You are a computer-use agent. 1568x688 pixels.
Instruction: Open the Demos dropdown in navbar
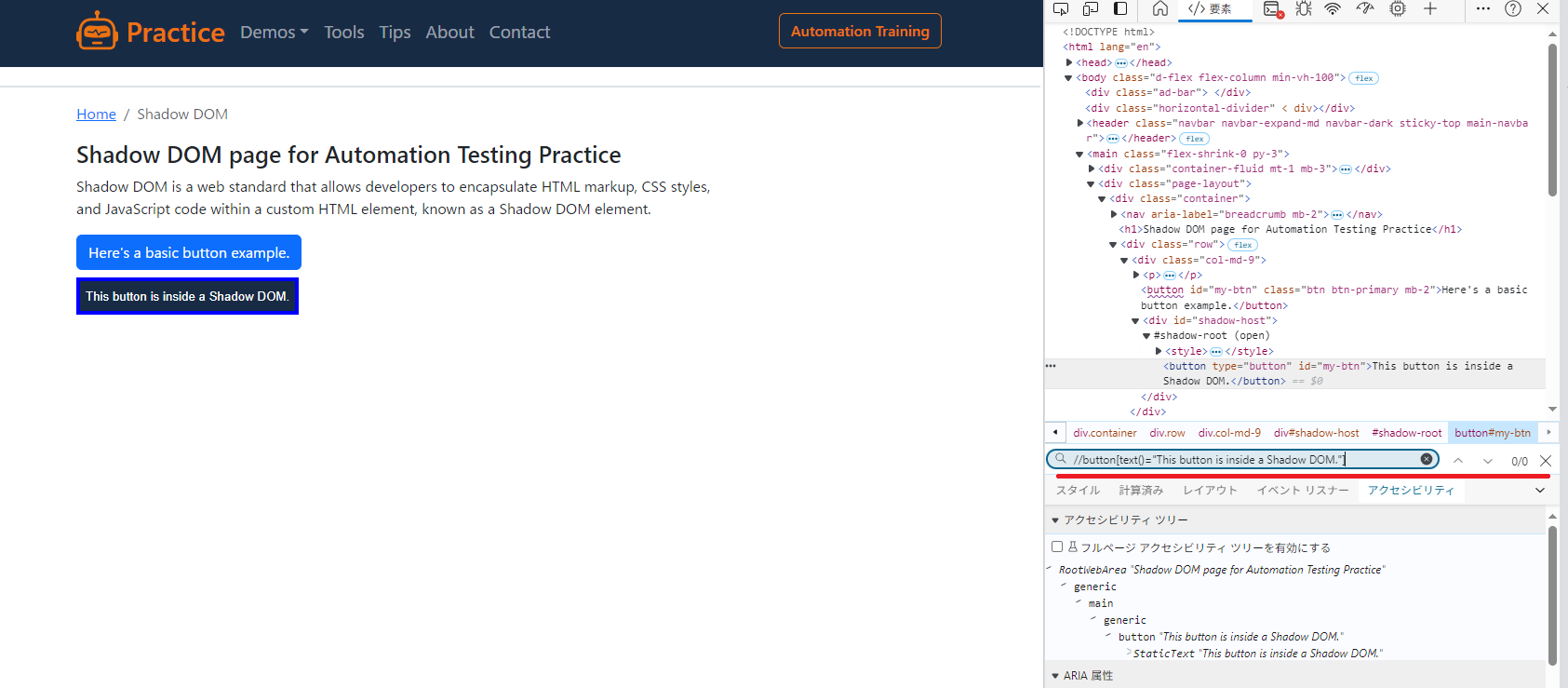click(x=274, y=32)
